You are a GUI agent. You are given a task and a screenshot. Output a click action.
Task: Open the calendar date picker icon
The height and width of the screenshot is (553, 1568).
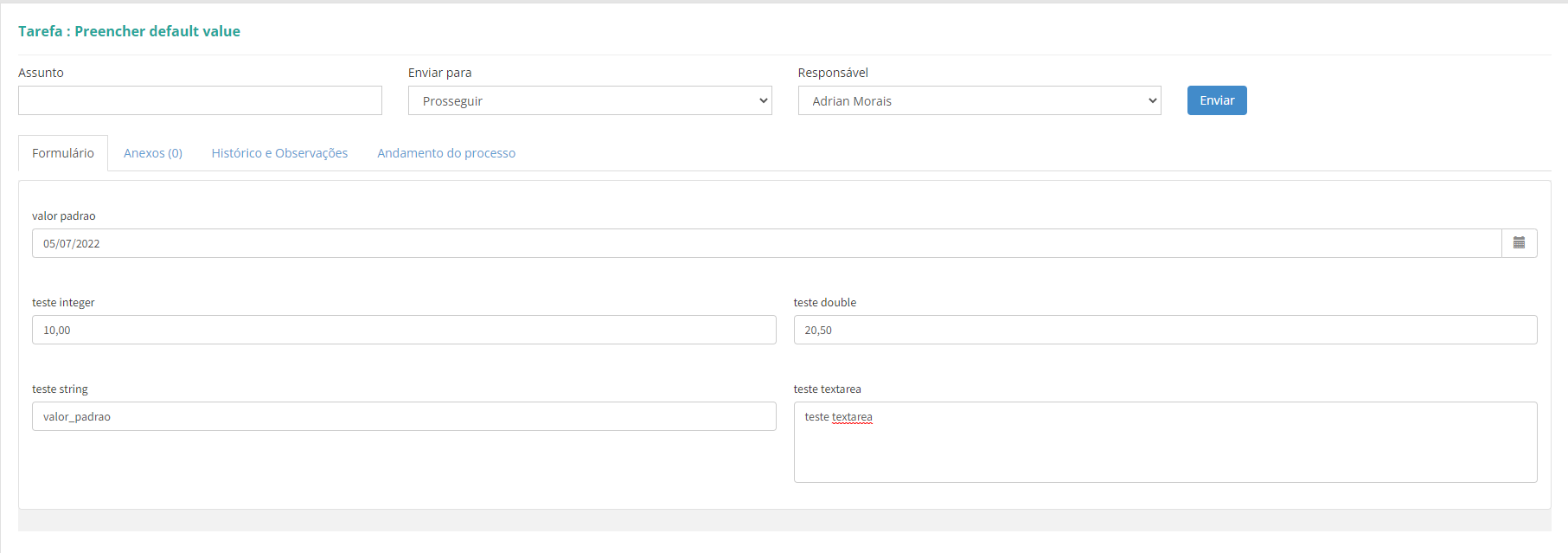click(1519, 243)
